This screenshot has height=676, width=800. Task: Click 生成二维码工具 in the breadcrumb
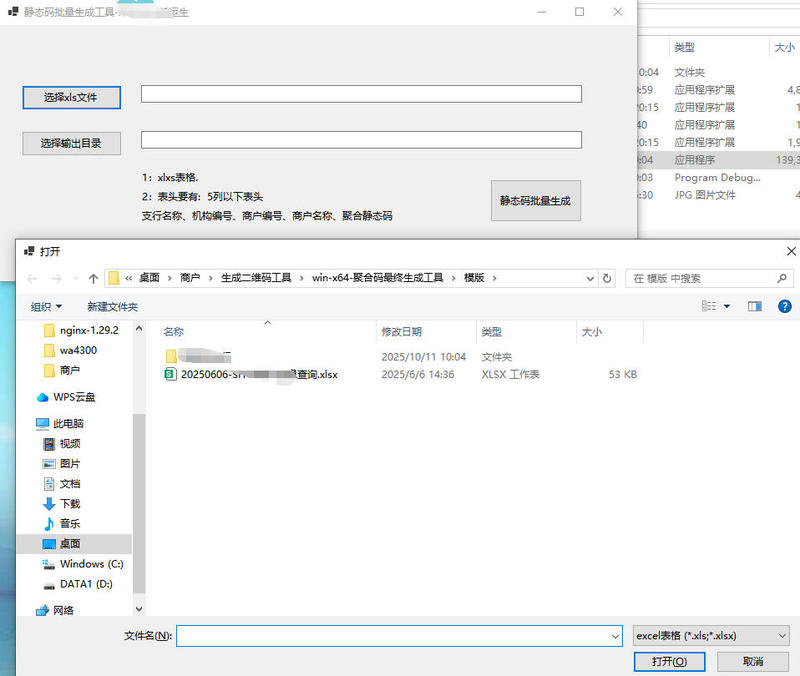pyautogui.click(x=256, y=278)
